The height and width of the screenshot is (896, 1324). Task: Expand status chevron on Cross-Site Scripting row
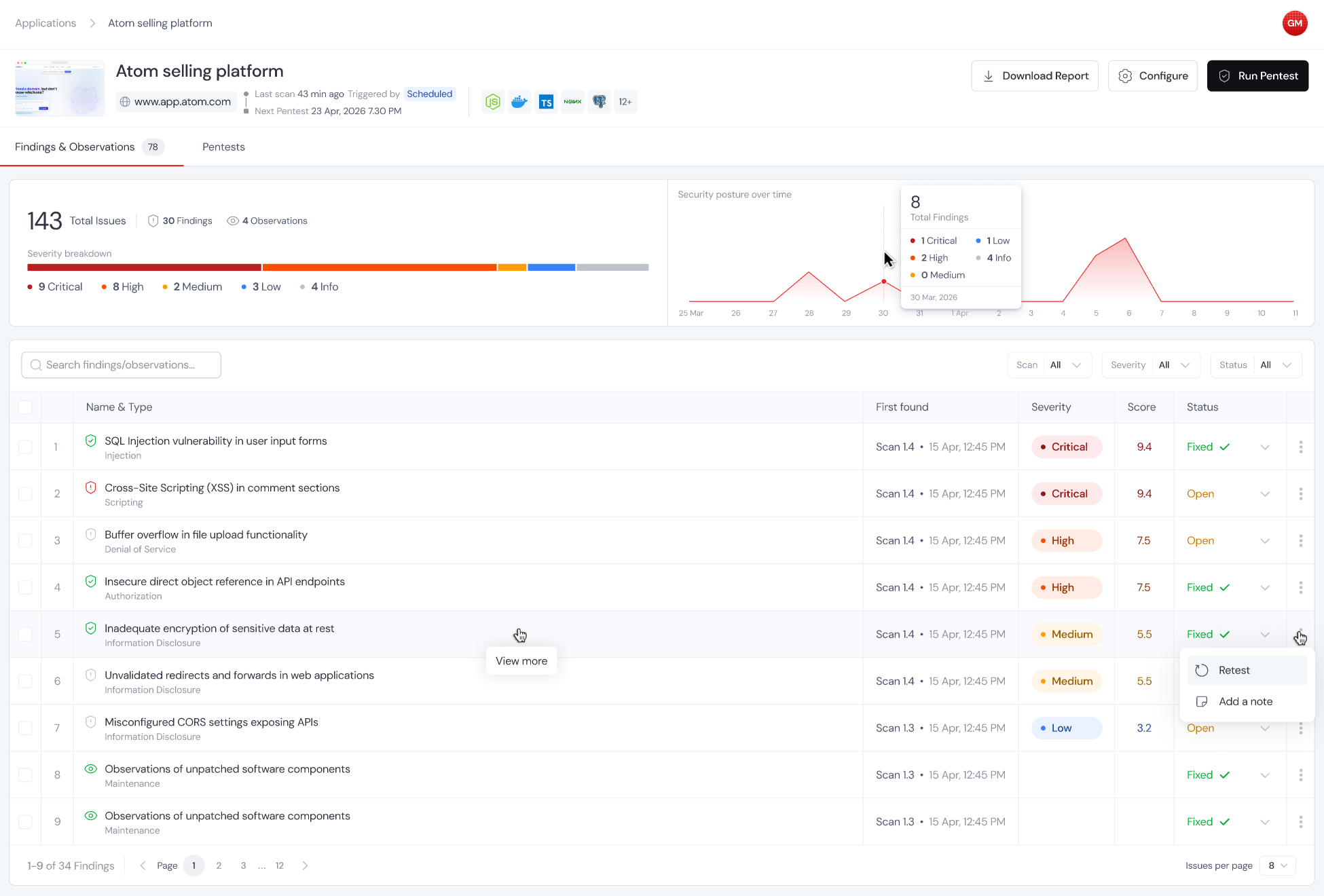tap(1265, 493)
